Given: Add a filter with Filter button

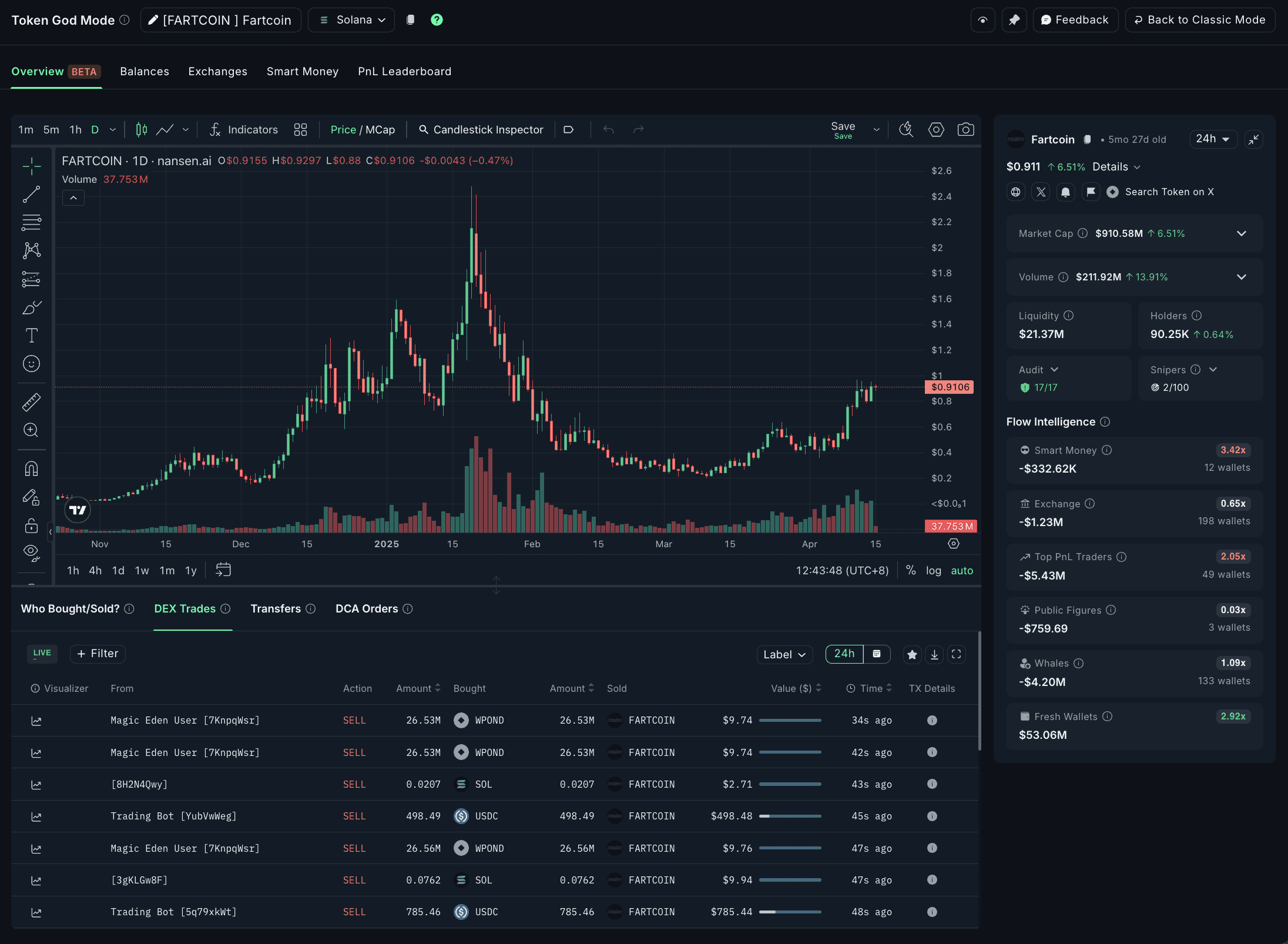Looking at the screenshot, I should [98, 654].
